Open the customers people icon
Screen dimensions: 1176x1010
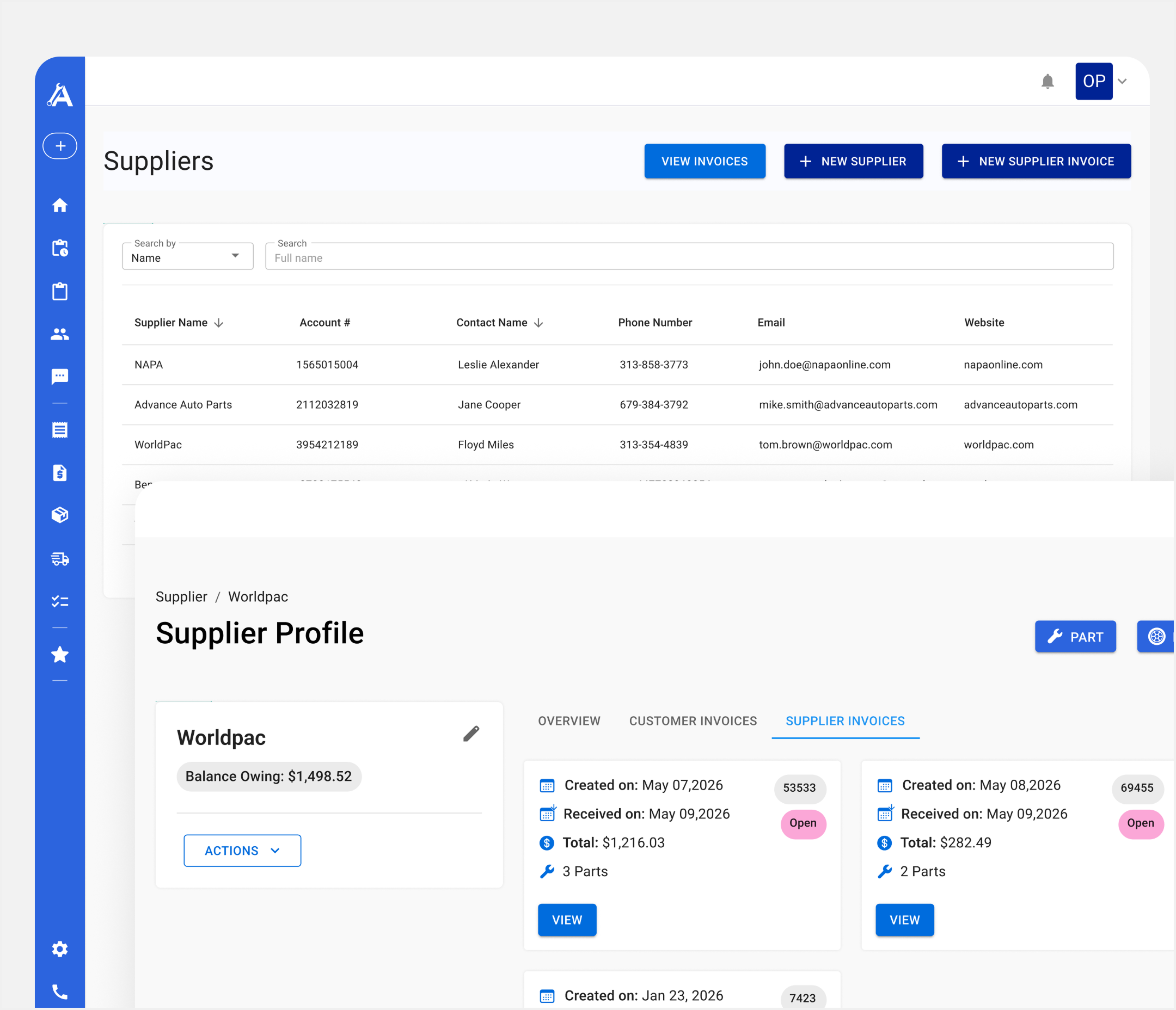click(x=59, y=334)
